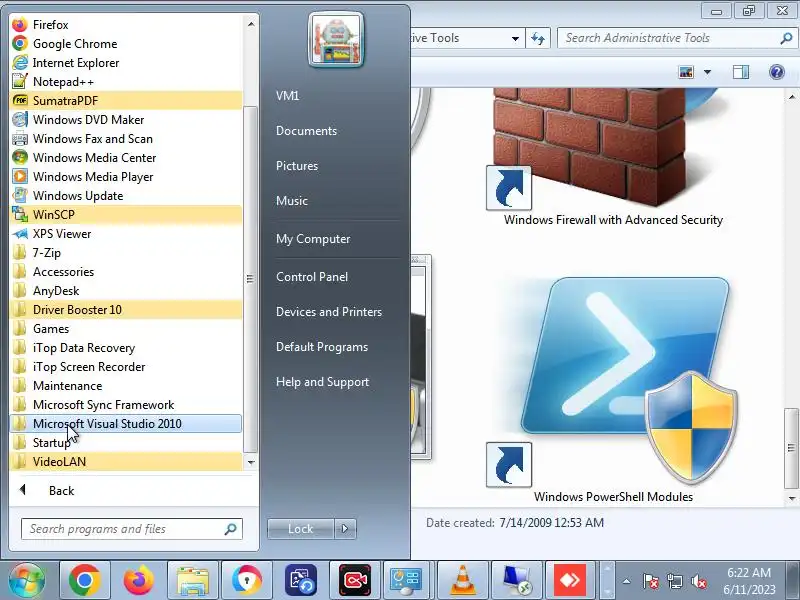
Task: Open Windows Media Player
Action: coord(126,177)
